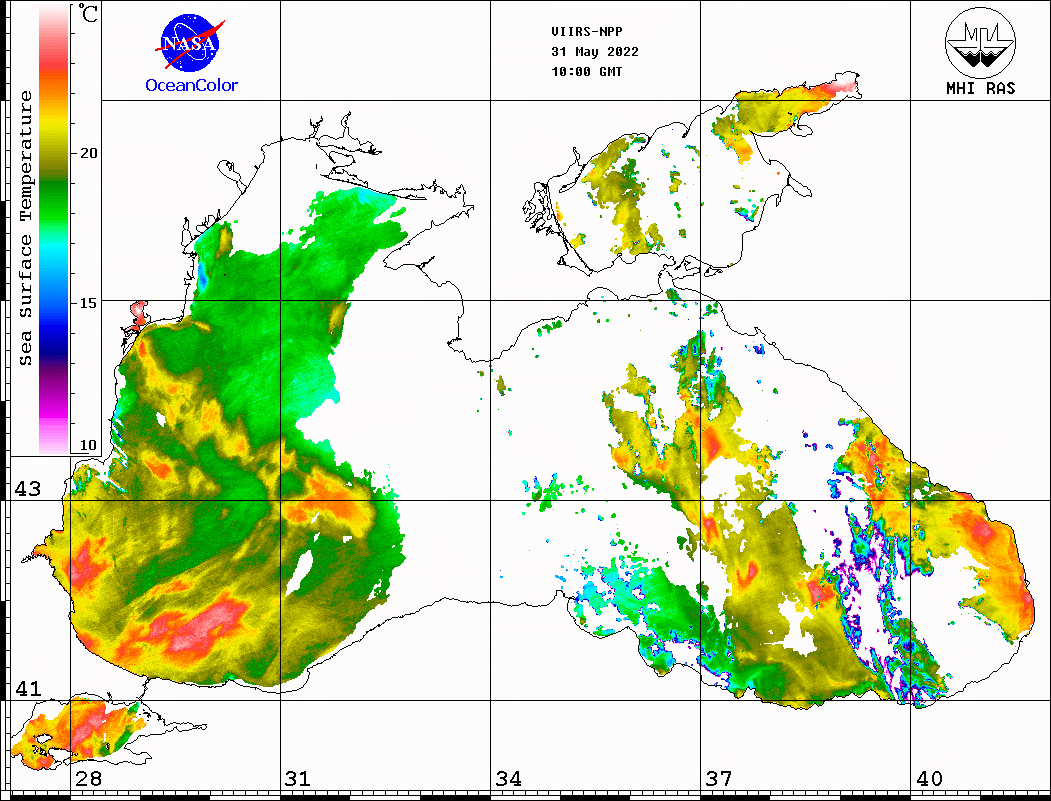The image size is (1051, 801).
Task: Click the date 31 May 2022
Action: pyautogui.click(x=595, y=52)
